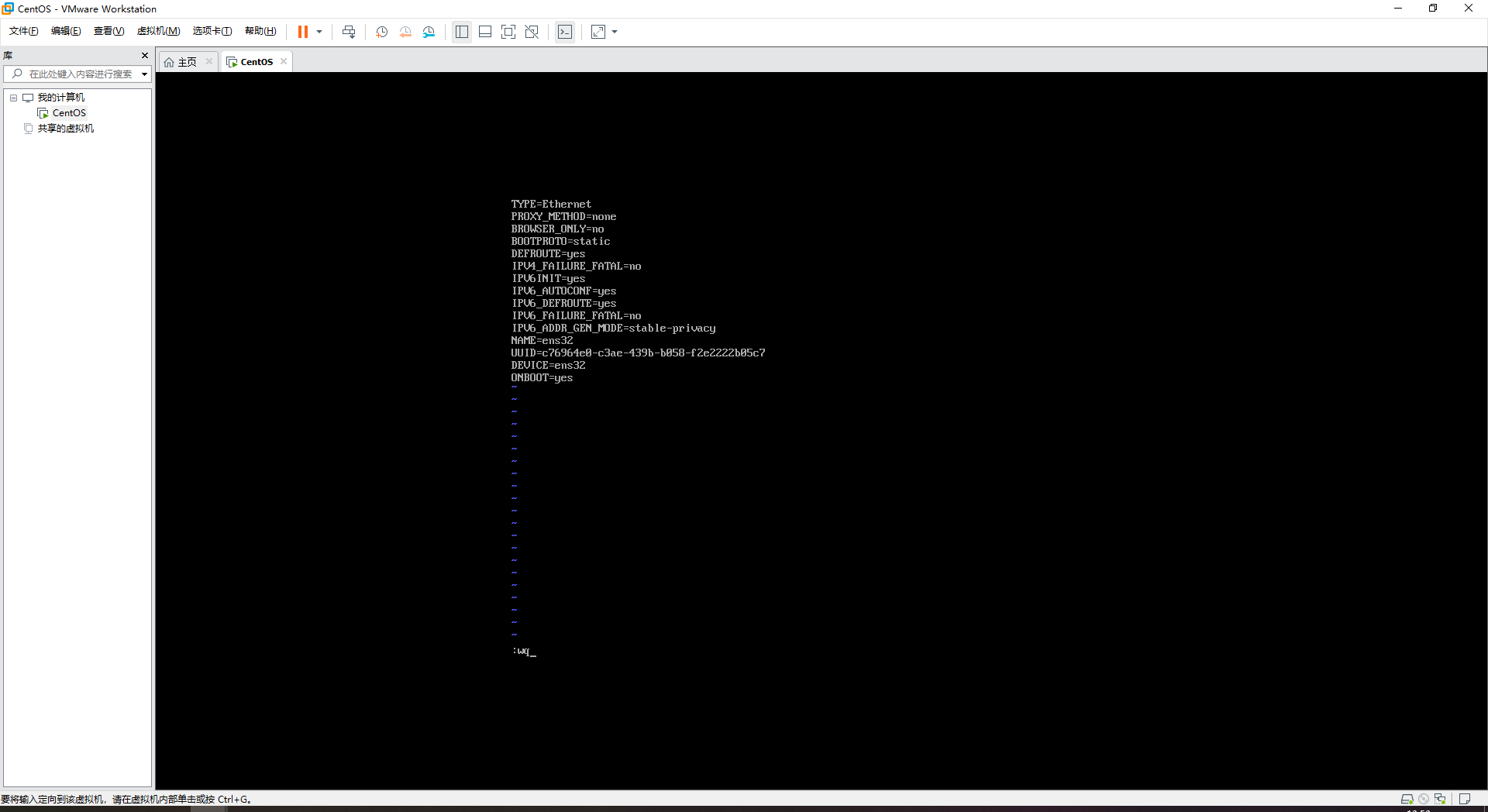
Task: Open the 编辑(E) menu
Action: (x=66, y=31)
